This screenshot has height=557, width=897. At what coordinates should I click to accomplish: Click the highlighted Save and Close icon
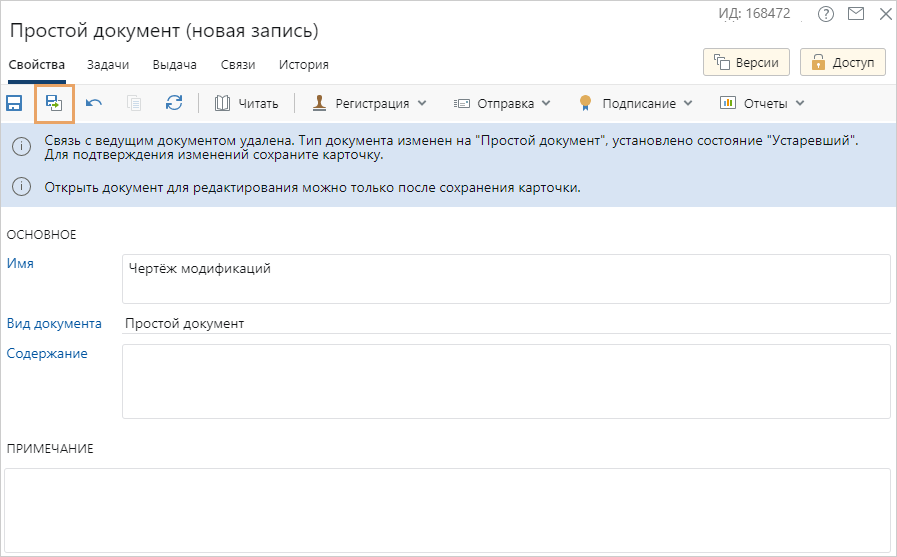pos(54,103)
